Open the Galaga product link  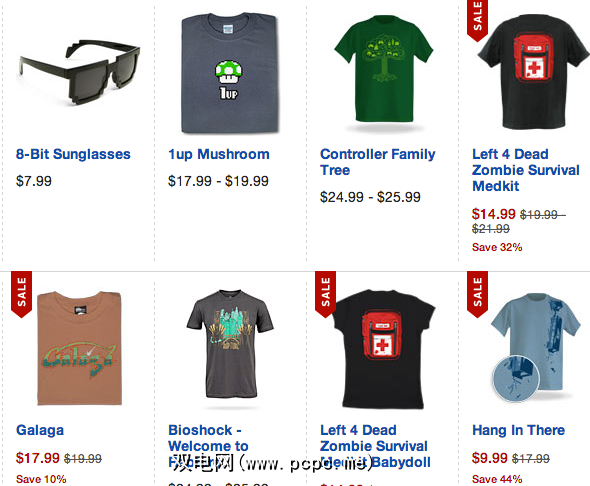tap(40, 430)
